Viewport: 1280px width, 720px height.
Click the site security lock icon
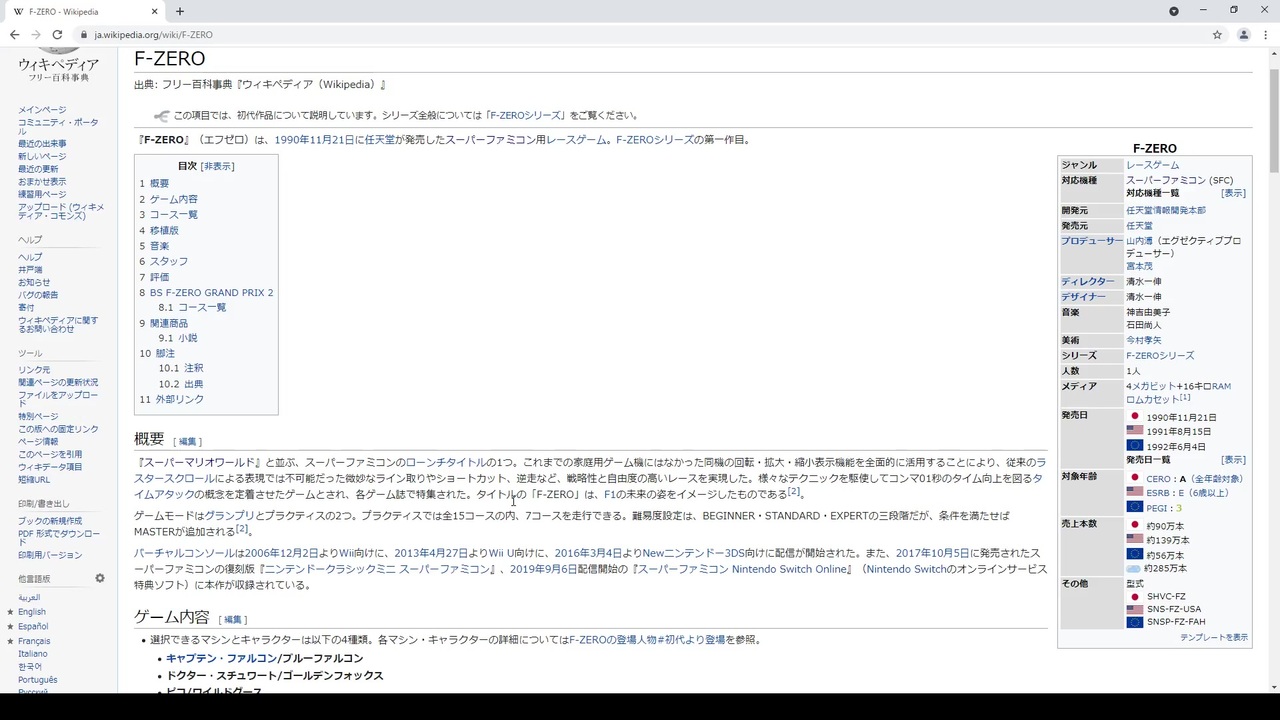[83, 34]
